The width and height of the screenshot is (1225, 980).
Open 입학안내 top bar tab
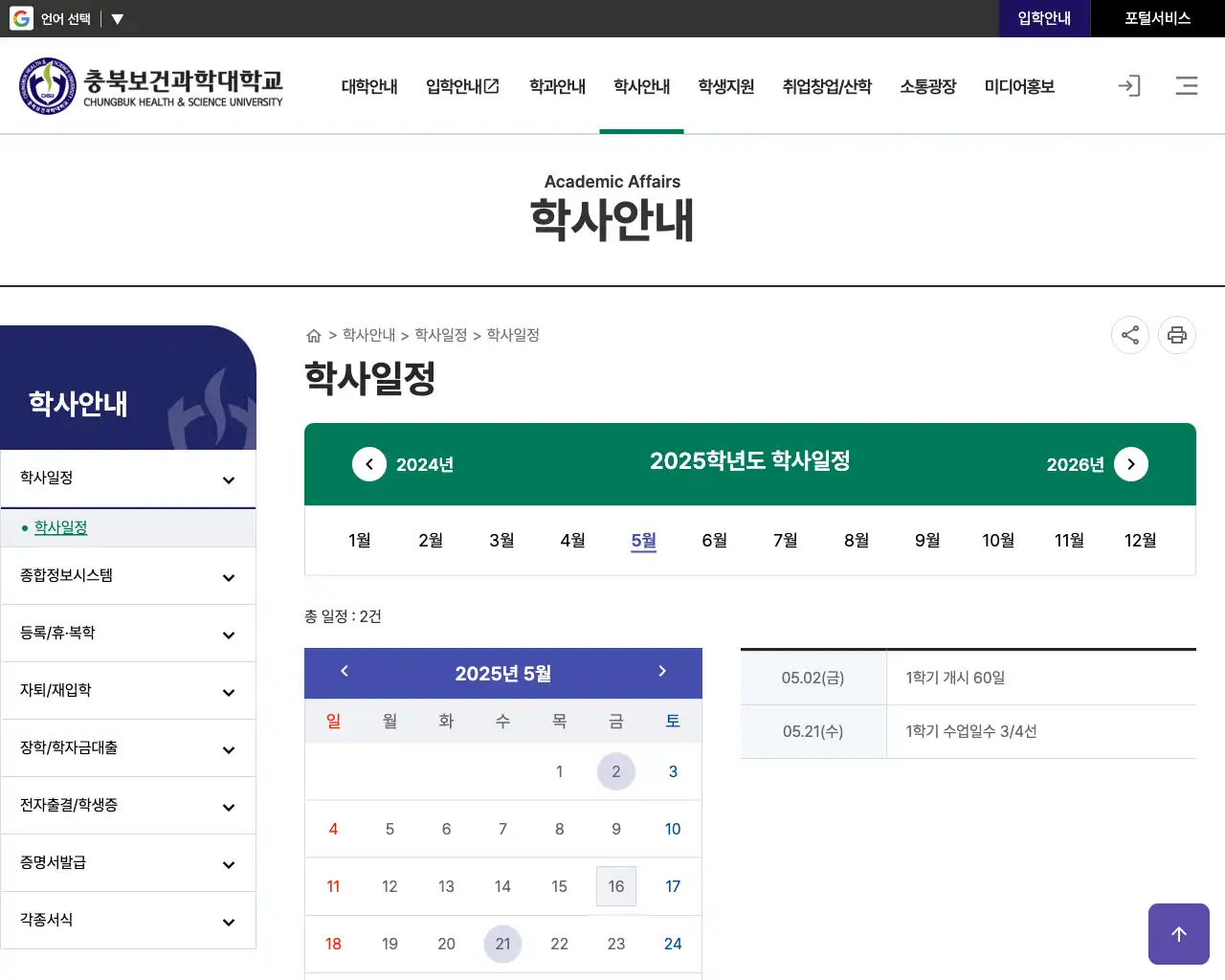click(x=1044, y=18)
